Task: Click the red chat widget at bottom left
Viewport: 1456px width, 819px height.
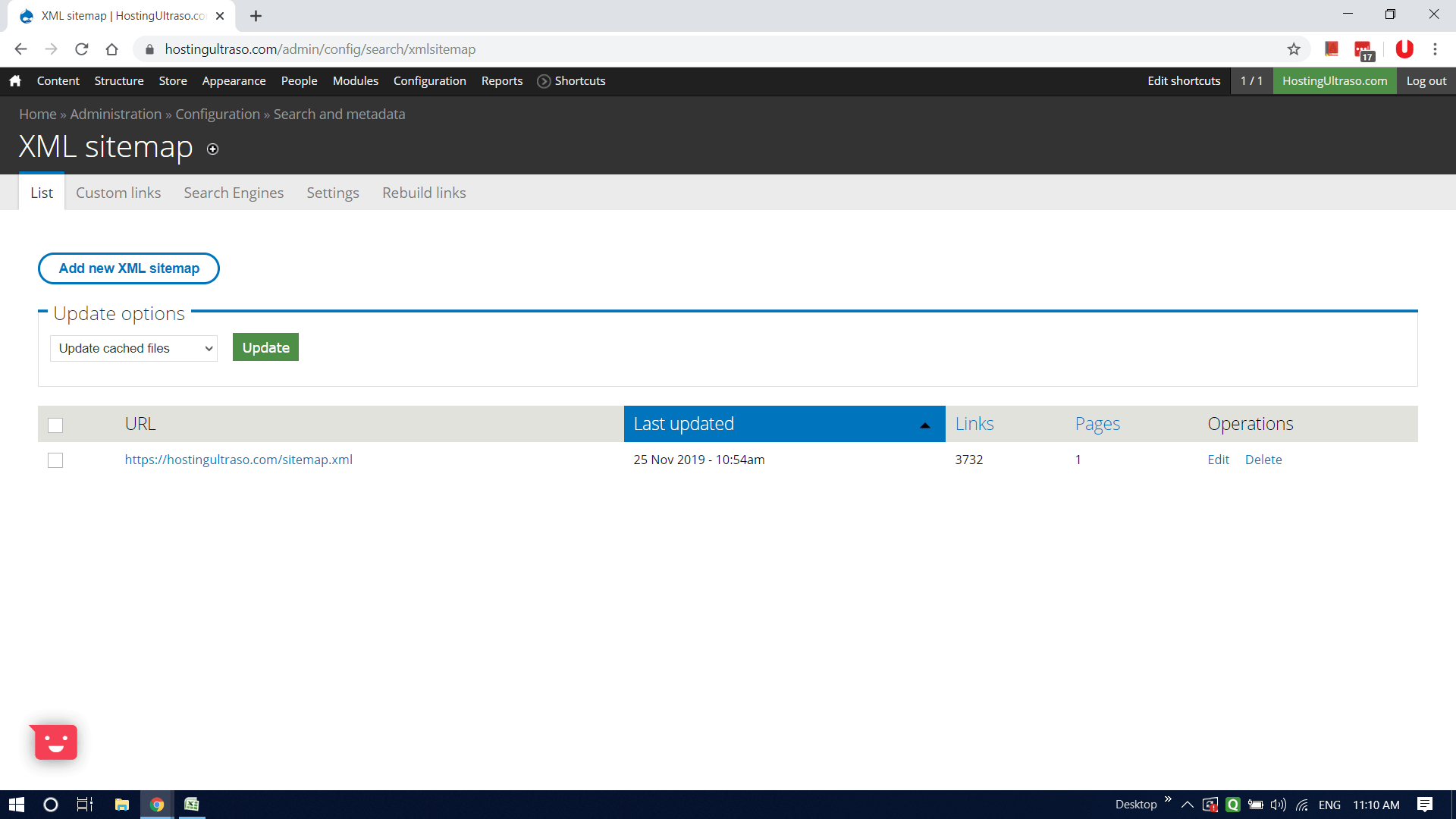Action: click(x=54, y=742)
